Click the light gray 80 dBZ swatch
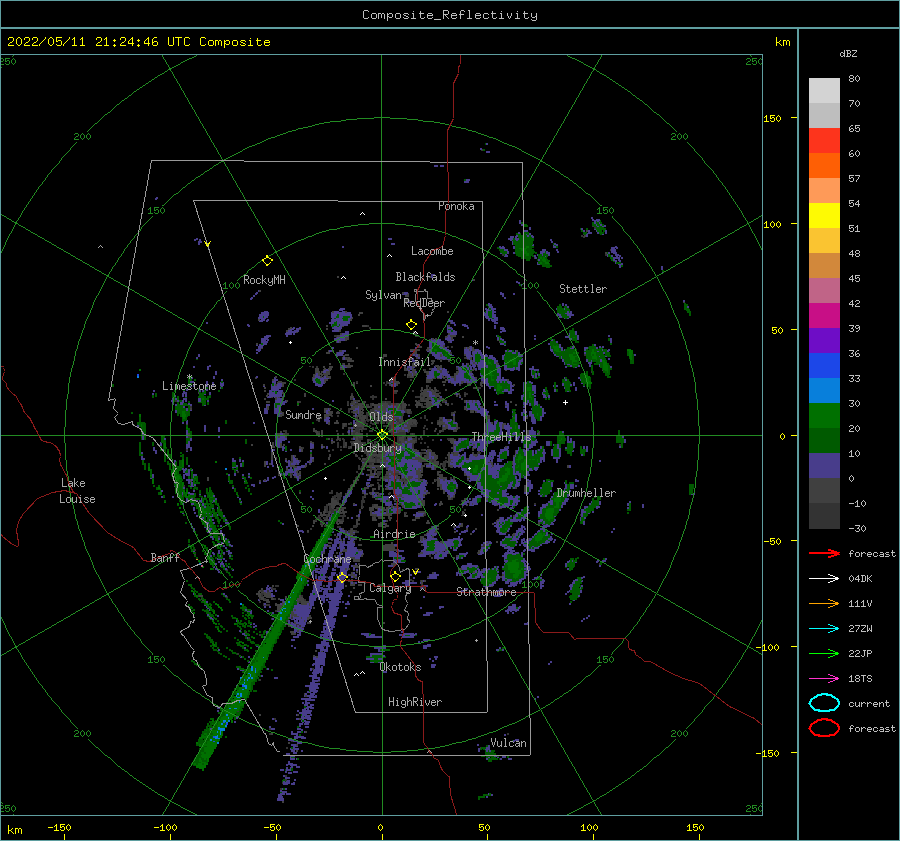The height and width of the screenshot is (841, 900). [x=824, y=91]
